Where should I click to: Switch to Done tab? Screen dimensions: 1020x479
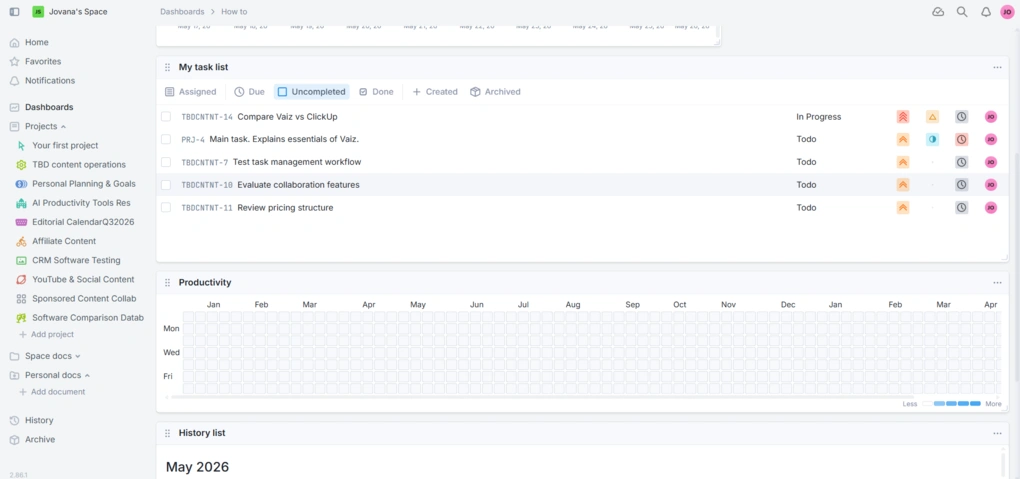point(377,92)
